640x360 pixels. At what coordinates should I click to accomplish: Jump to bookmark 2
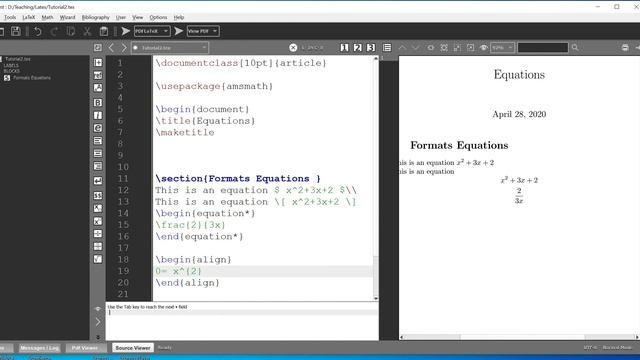pyautogui.click(x=358, y=48)
